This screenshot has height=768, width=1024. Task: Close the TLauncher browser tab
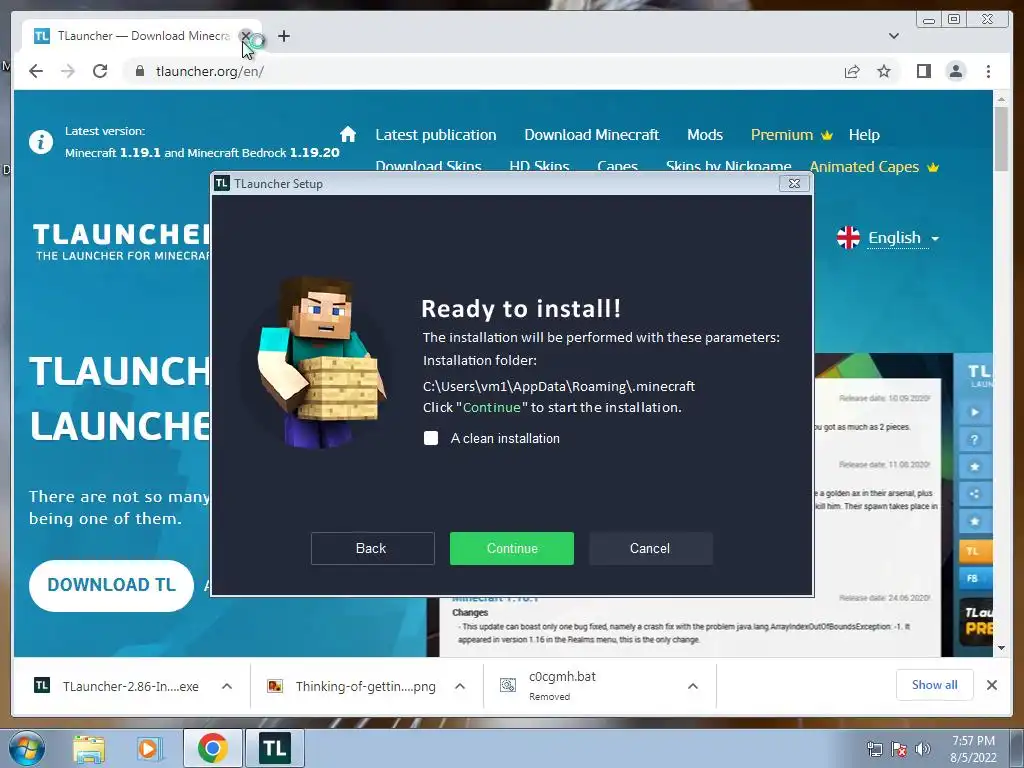click(246, 36)
